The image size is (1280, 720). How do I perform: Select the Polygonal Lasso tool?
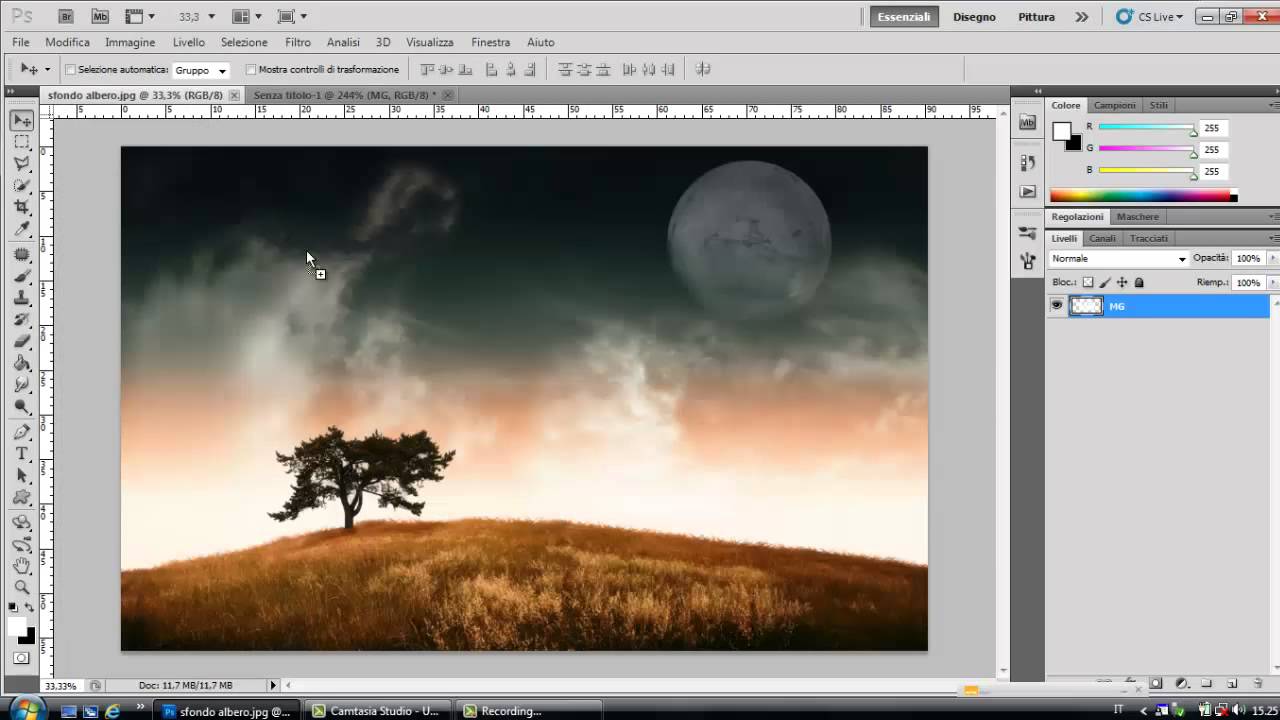[x=22, y=163]
